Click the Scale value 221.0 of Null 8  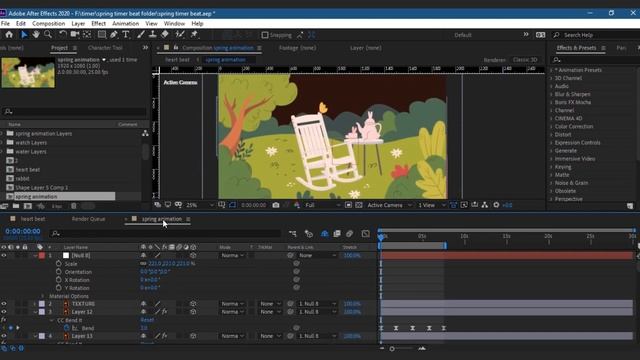(x=154, y=264)
